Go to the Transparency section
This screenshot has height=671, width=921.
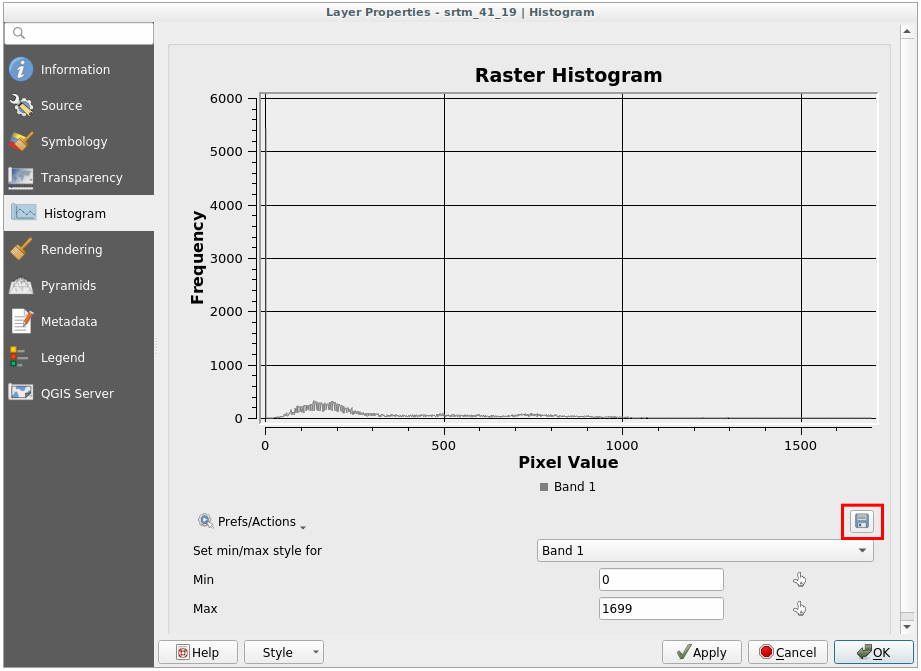coord(80,178)
